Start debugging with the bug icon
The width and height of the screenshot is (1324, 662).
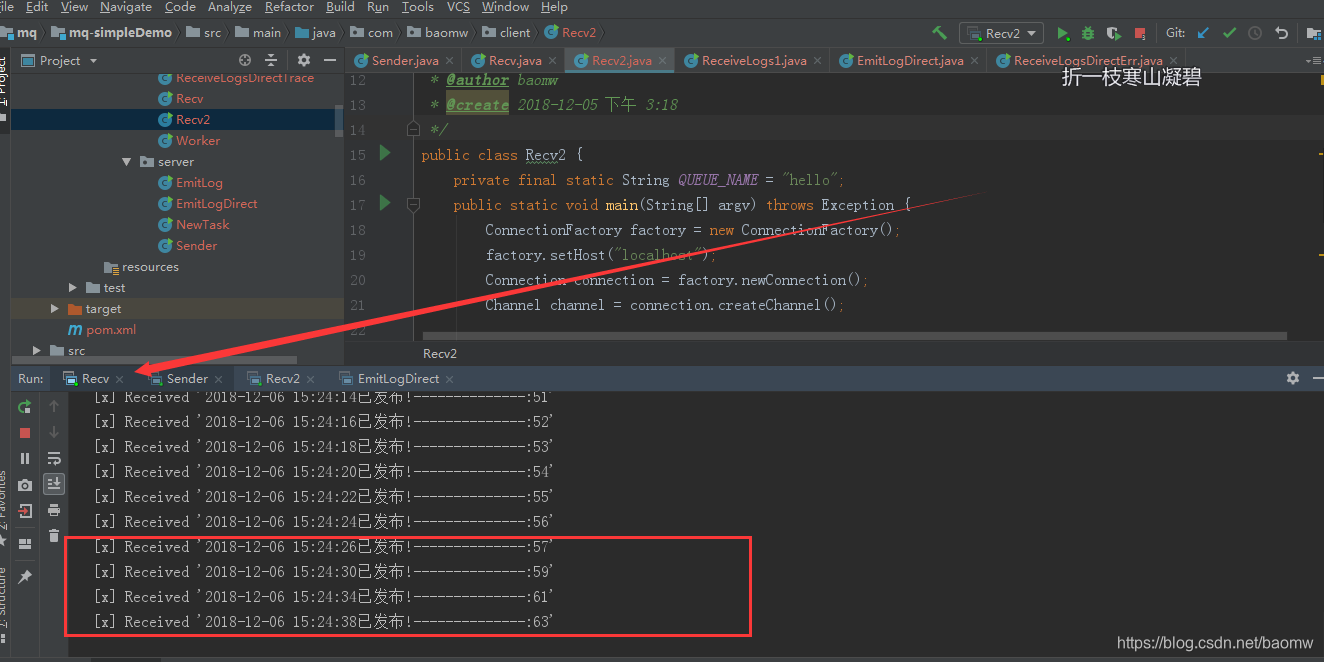pos(1088,33)
